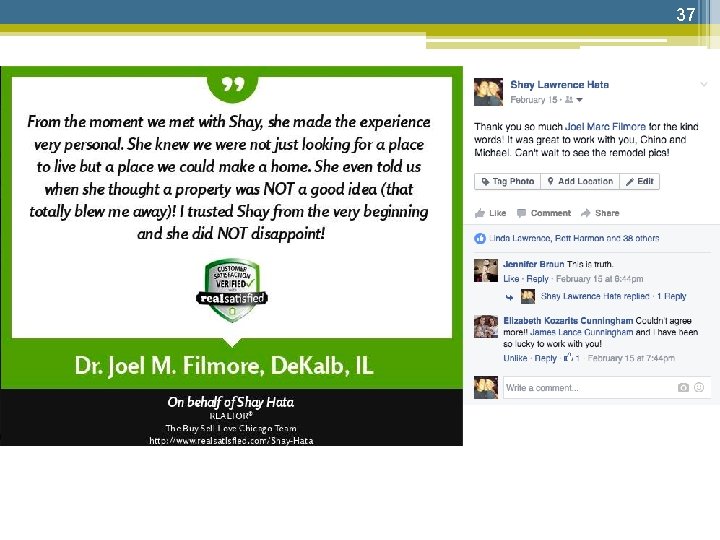The image size is (720, 540).
Task: Change the post audience privacy dropdown
Action: click(574, 100)
